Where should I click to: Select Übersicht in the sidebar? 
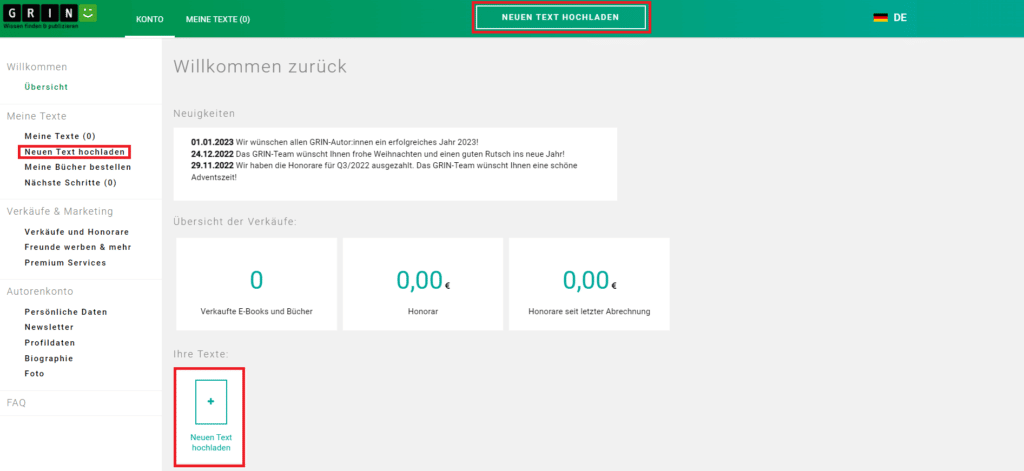(x=46, y=87)
